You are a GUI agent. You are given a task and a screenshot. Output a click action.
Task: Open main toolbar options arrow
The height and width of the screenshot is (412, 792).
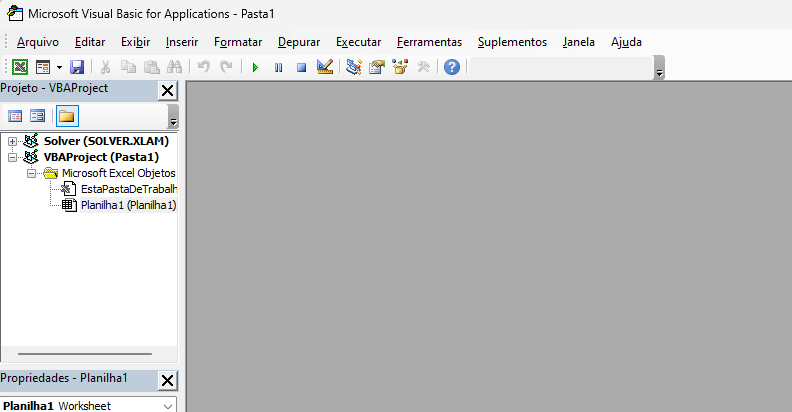tap(659, 68)
